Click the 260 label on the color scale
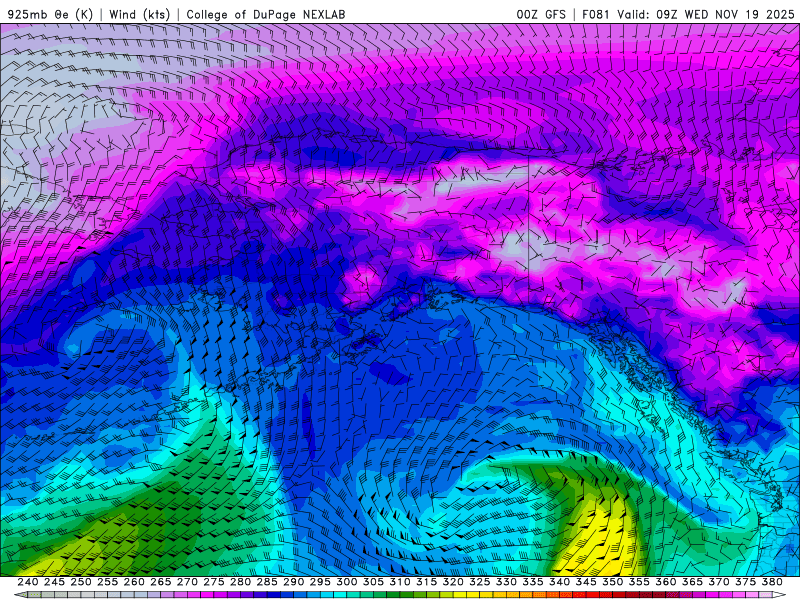This screenshot has height=600, width=800. [134, 582]
